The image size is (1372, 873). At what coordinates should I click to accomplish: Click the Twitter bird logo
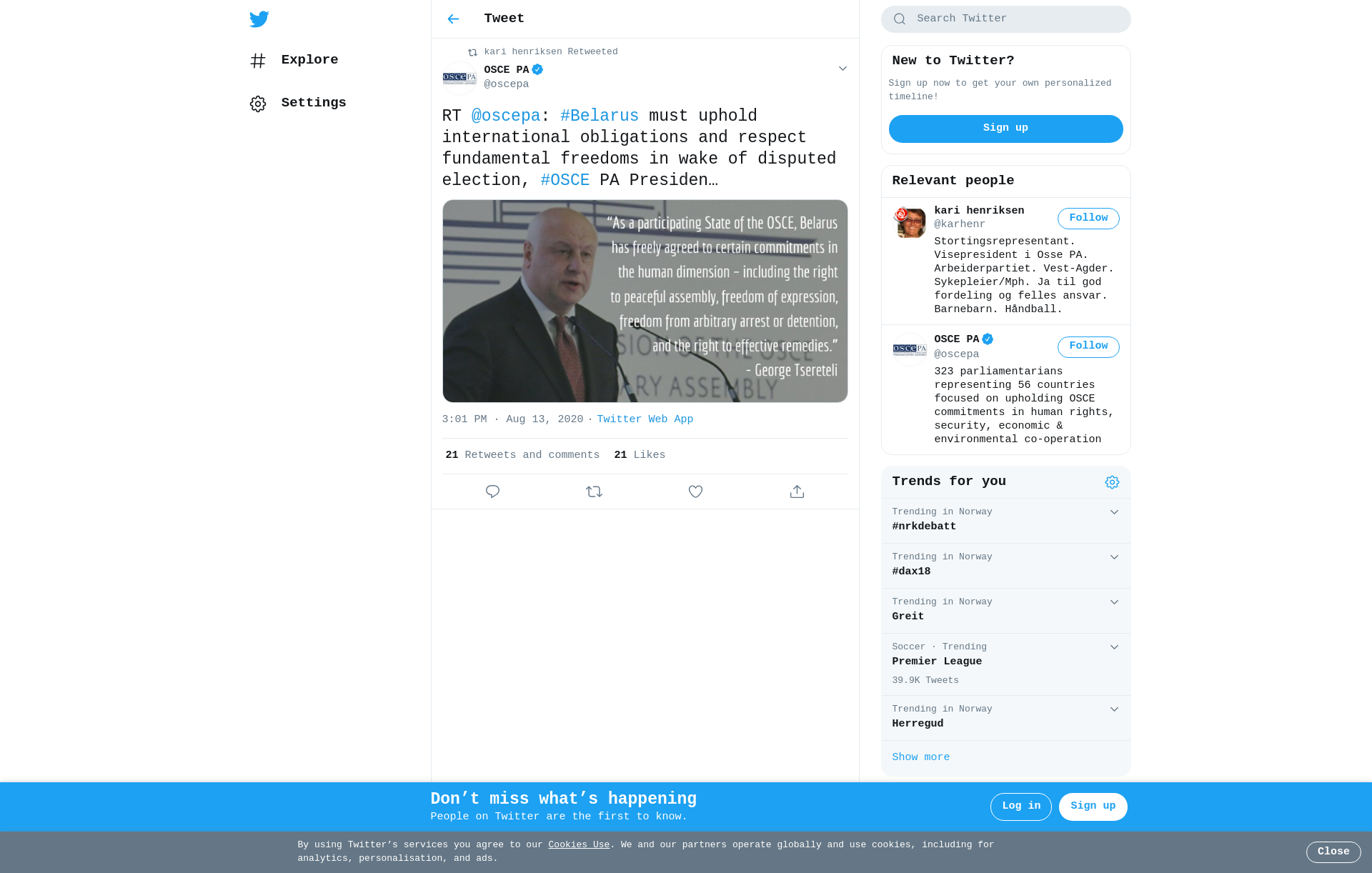coord(259,19)
